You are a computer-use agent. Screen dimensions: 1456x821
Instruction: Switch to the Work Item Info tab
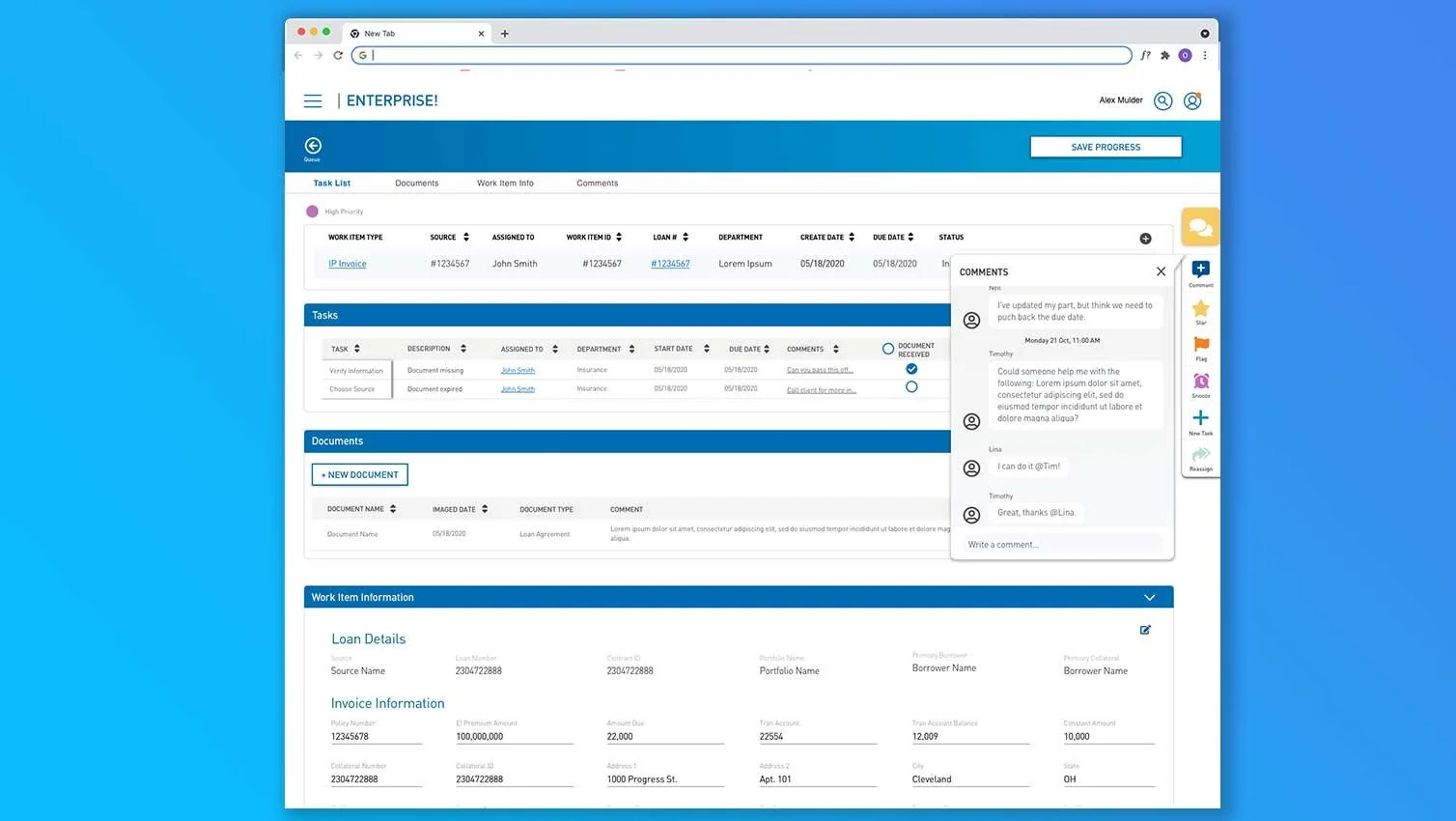click(x=505, y=184)
